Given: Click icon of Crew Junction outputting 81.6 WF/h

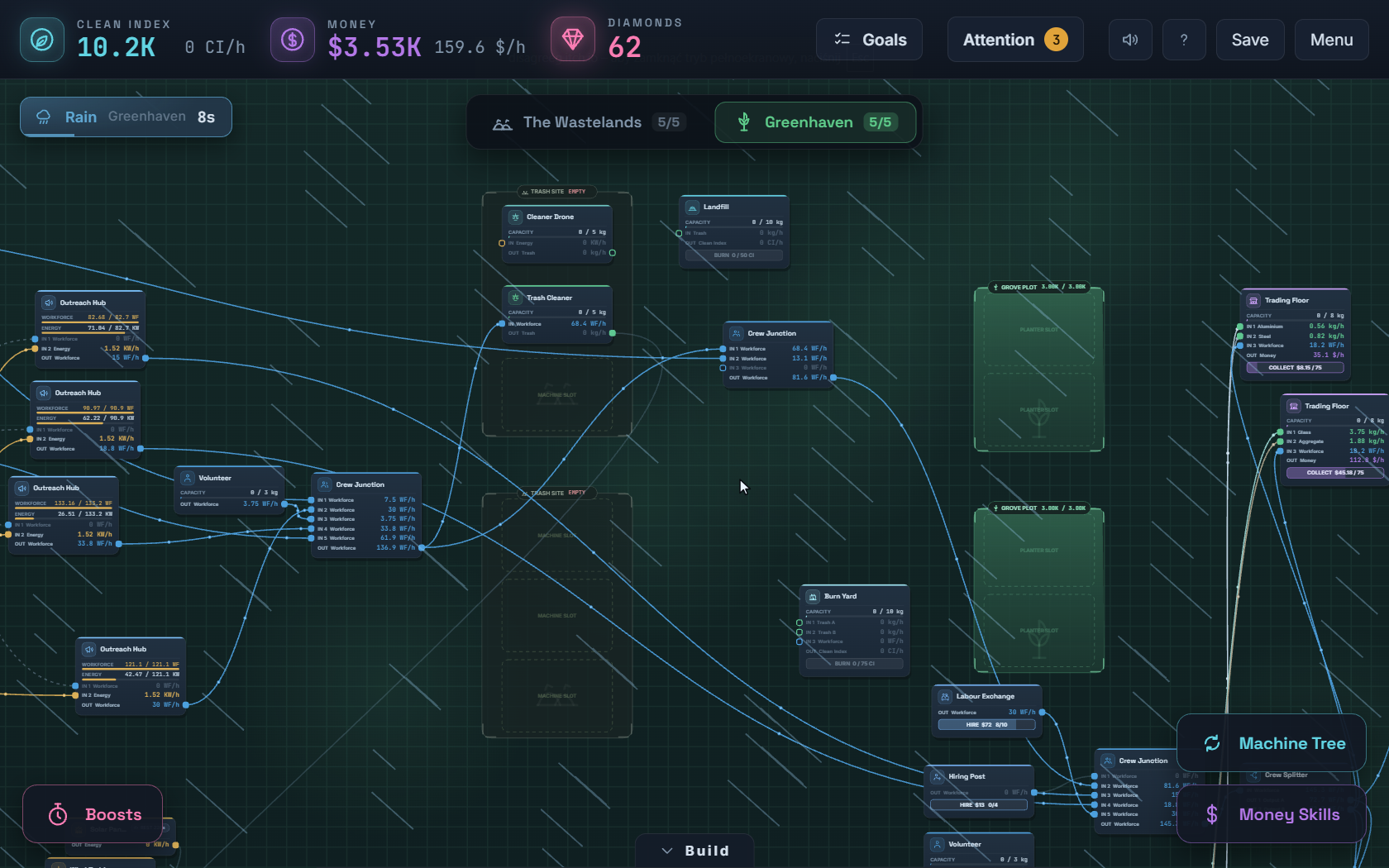Looking at the screenshot, I should coord(737,333).
